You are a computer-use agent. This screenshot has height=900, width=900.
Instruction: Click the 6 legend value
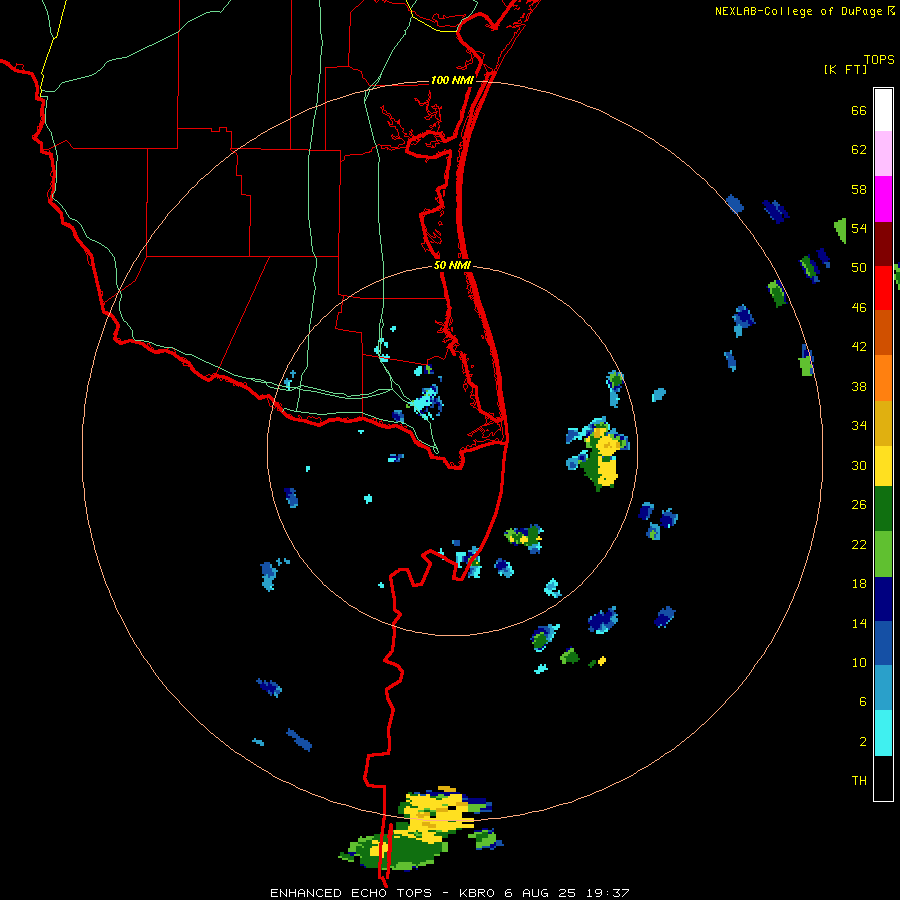click(863, 702)
